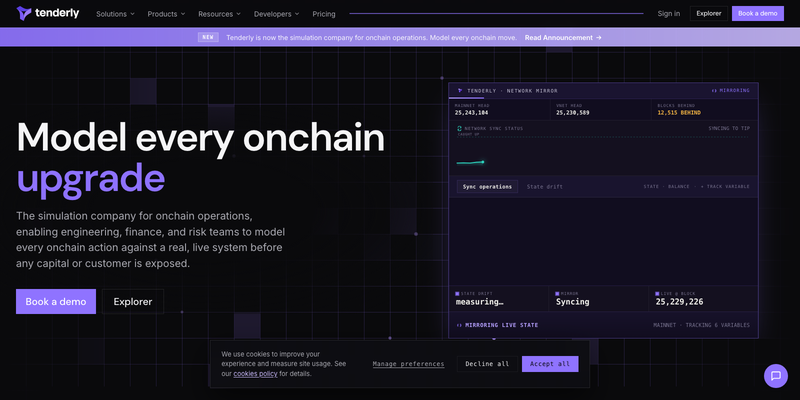The height and width of the screenshot is (400, 800).
Task: Click the Mirroring Live State icon
Action: (459, 325)
